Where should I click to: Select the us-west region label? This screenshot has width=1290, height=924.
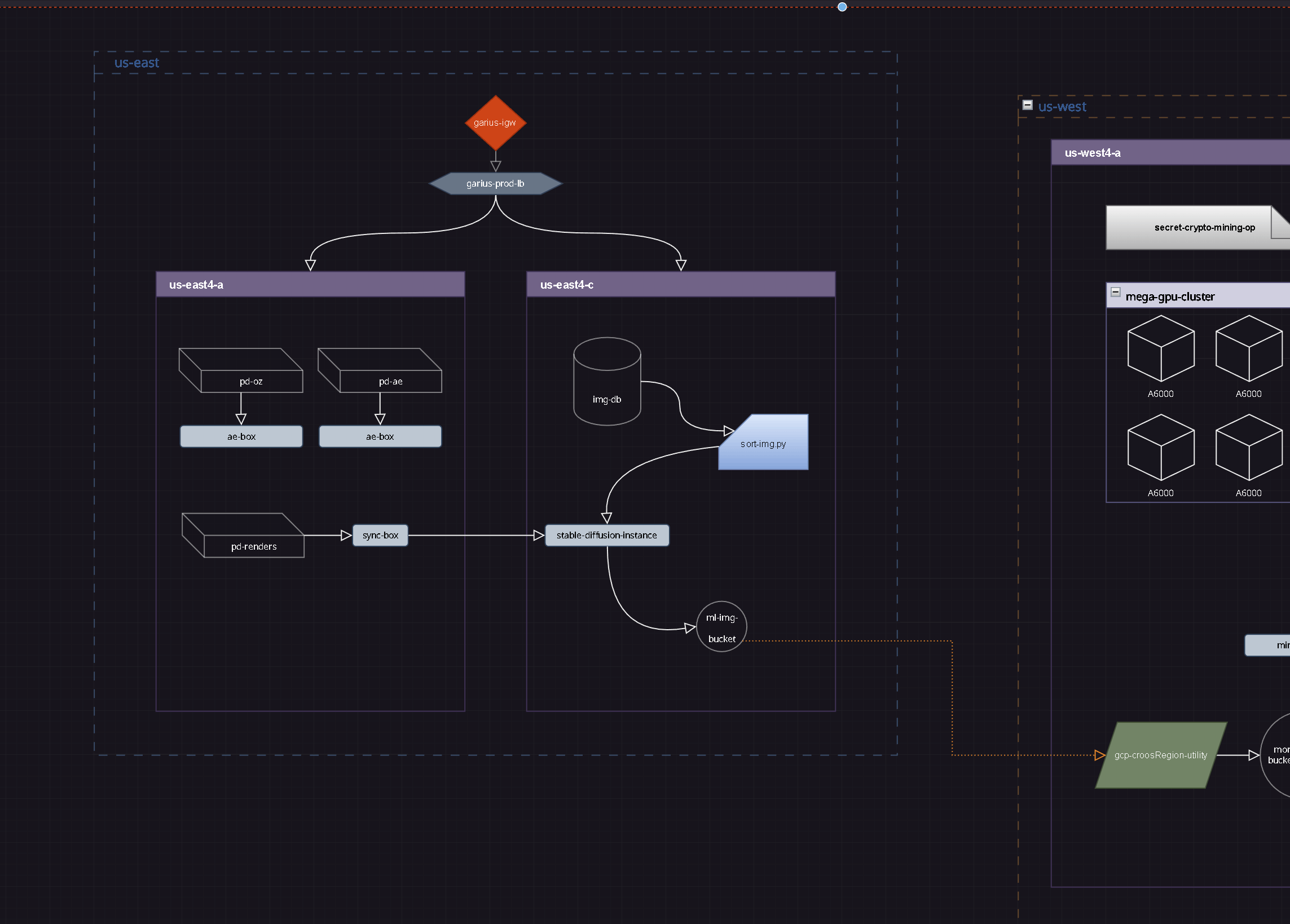click(1062, 107)
